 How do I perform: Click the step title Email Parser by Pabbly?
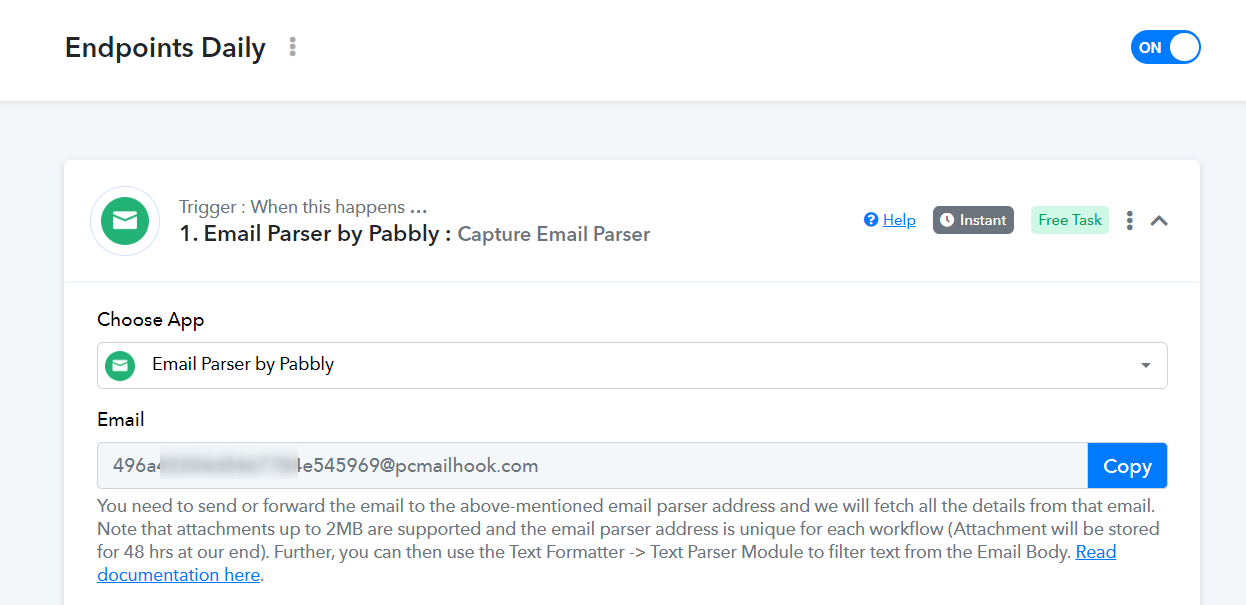point(309,234)
